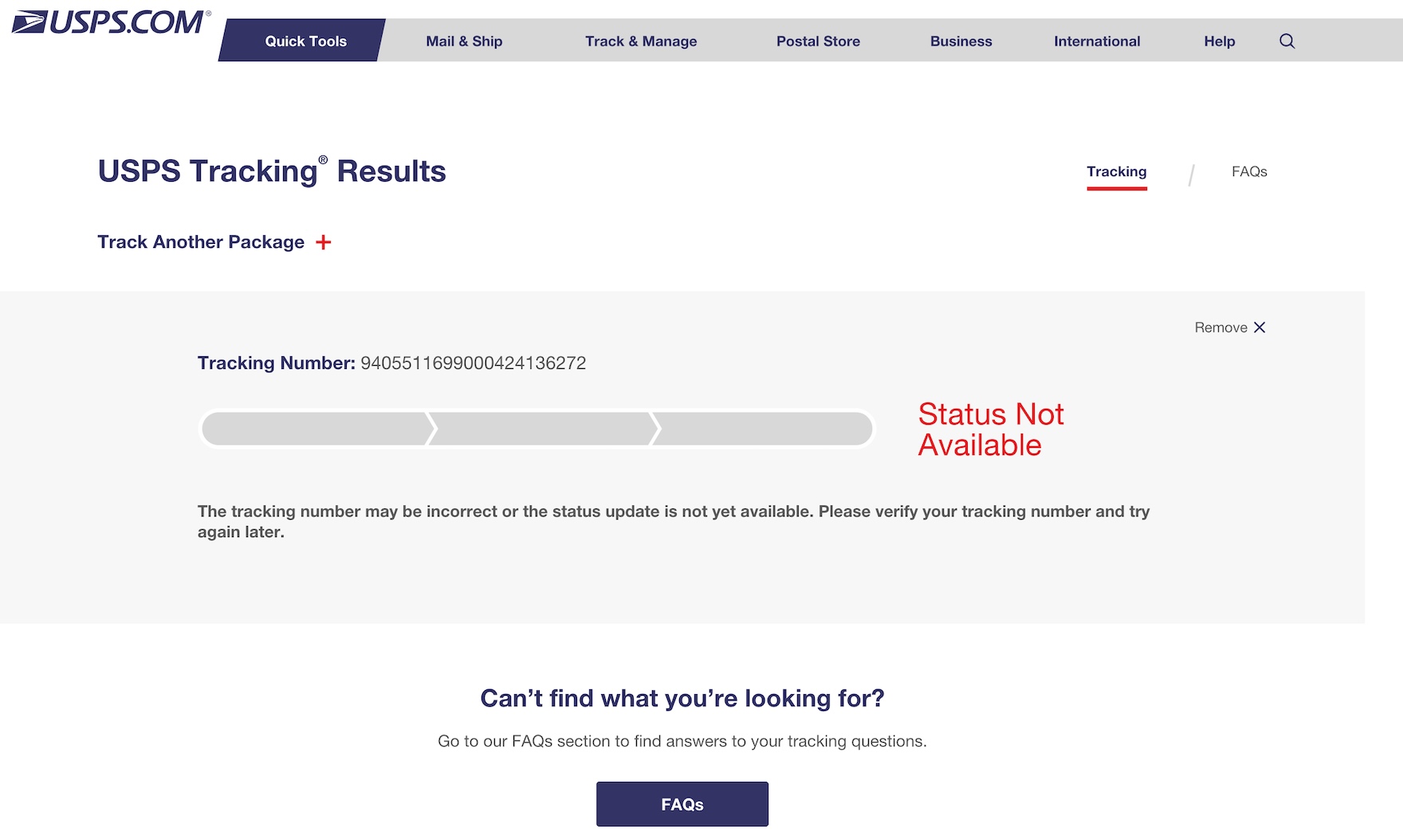Expand the Business menu
This screenshot has width=1403, height=840.
point(961,41)
